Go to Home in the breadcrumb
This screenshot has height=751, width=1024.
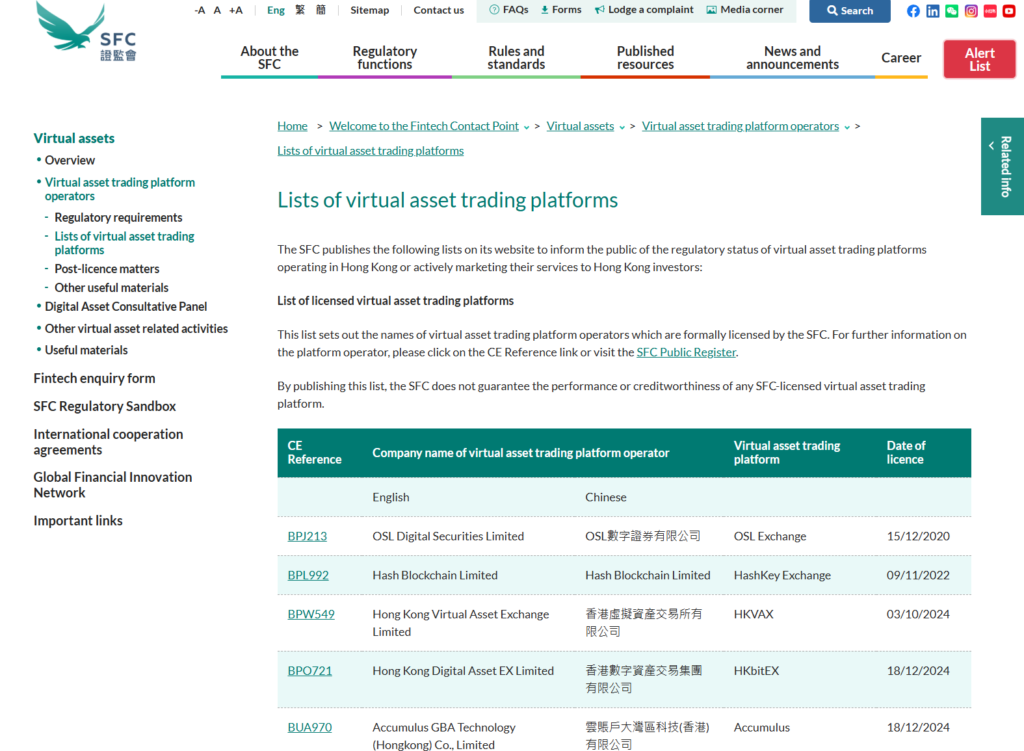point(292,126)
